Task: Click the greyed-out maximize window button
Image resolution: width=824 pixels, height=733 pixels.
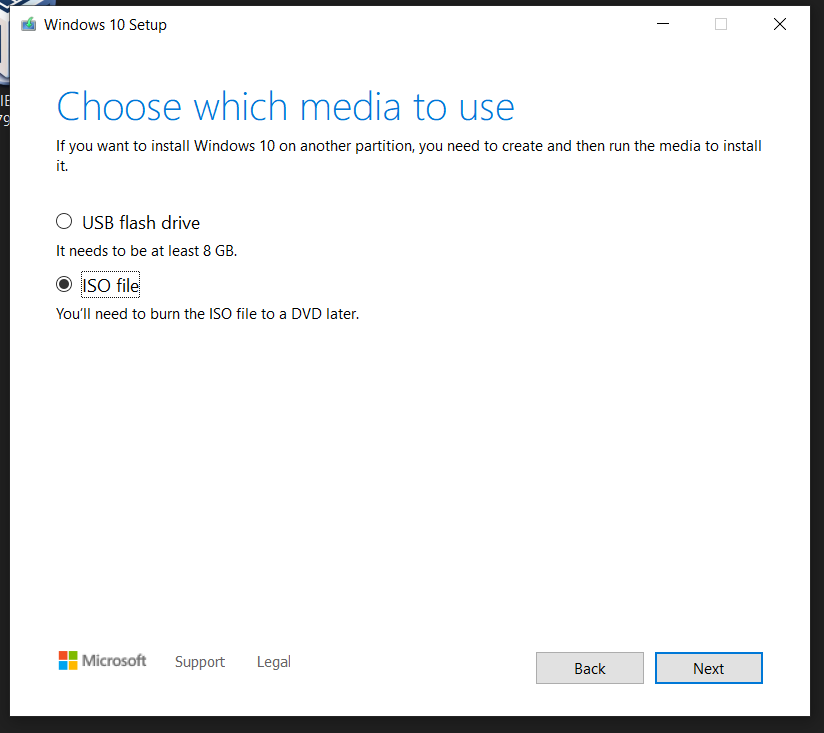Action: 721,25
